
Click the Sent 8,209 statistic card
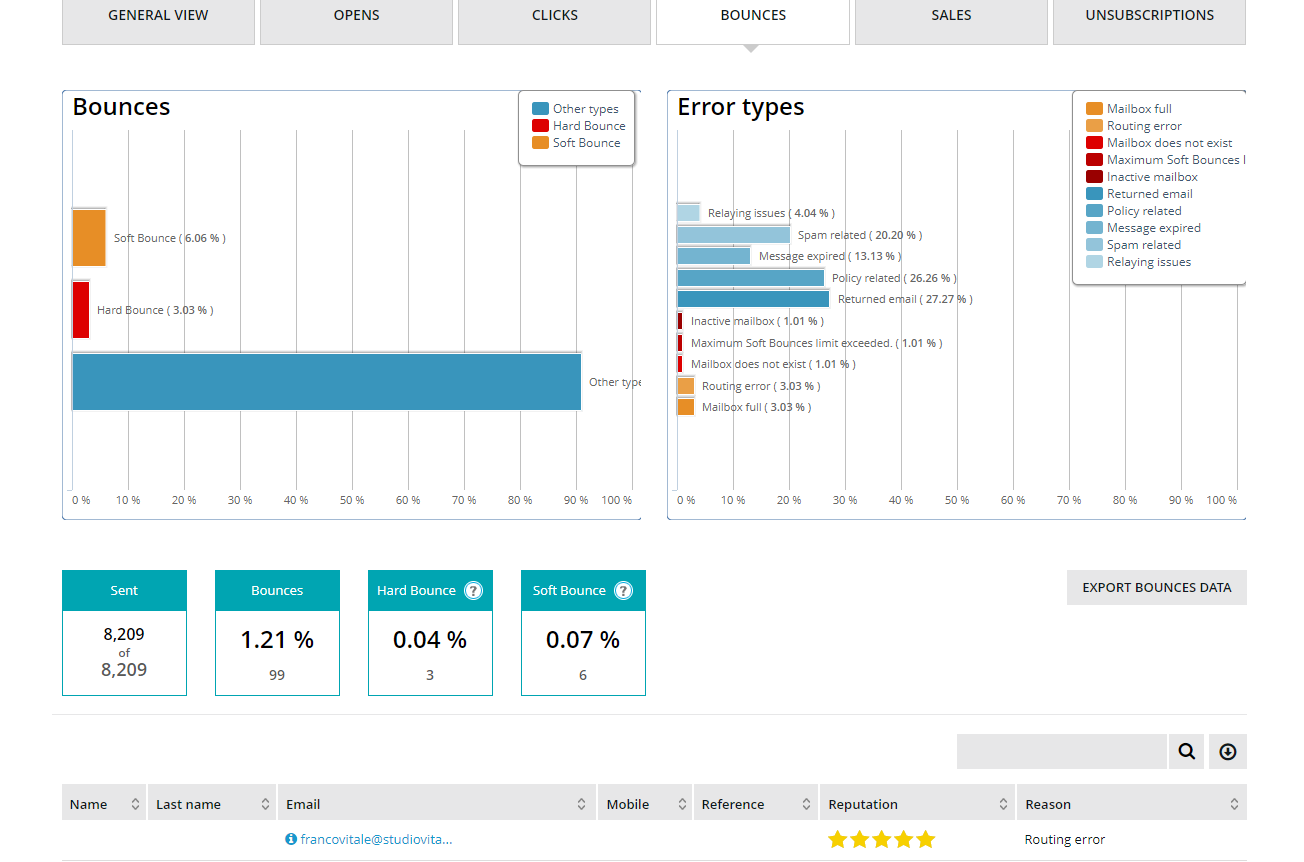pyautogui.click(x=124, y=633)
